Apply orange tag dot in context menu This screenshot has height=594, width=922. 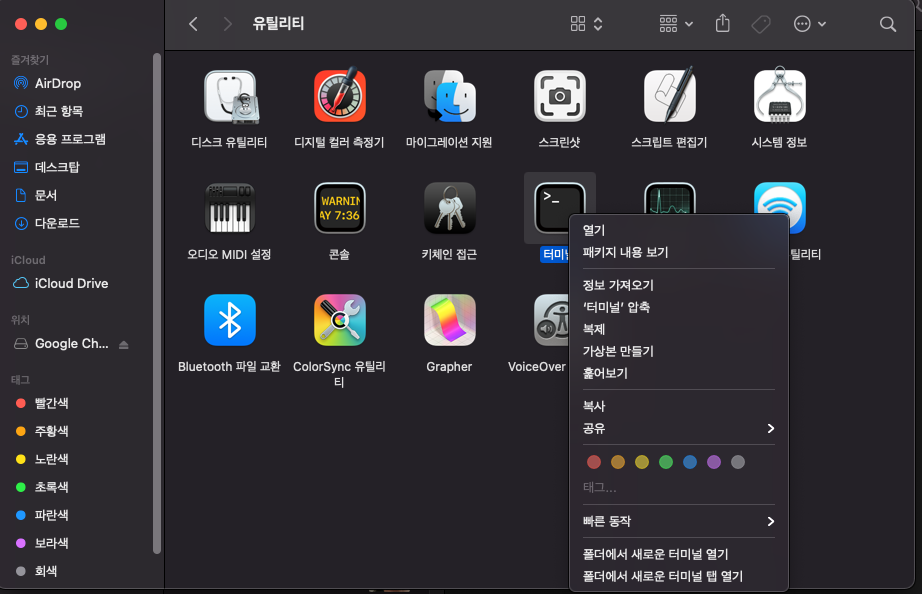coord(618,462)
